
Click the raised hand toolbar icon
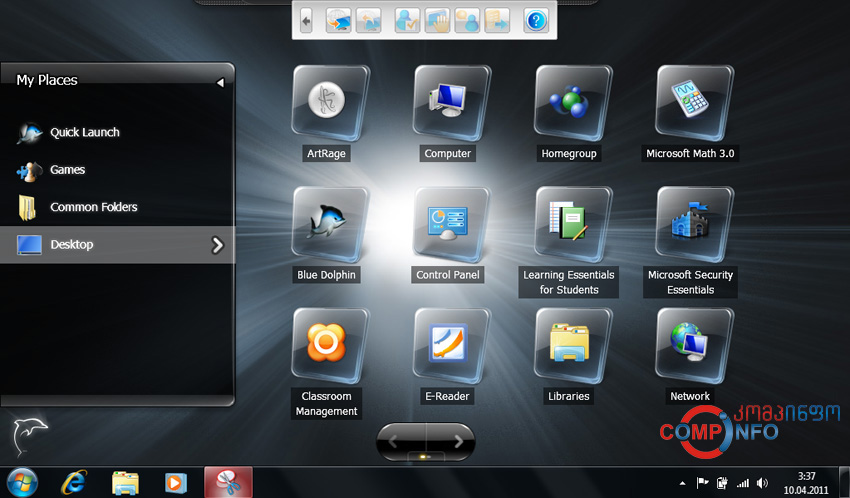pyautogui.click(x=437, y=21)
